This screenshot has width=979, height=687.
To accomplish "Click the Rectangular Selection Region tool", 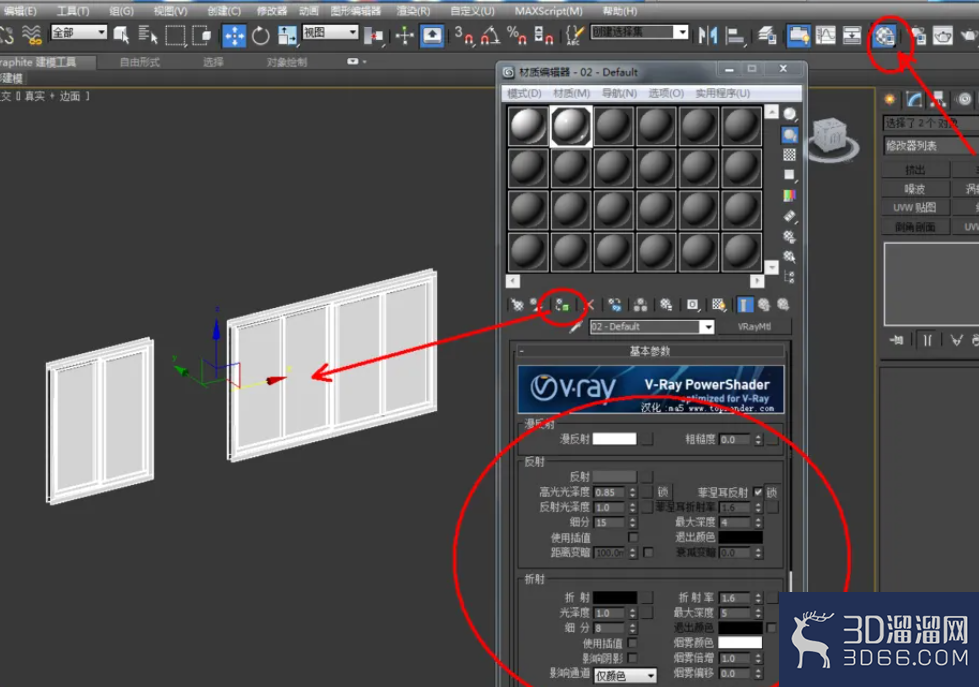I will click(175, 35).
